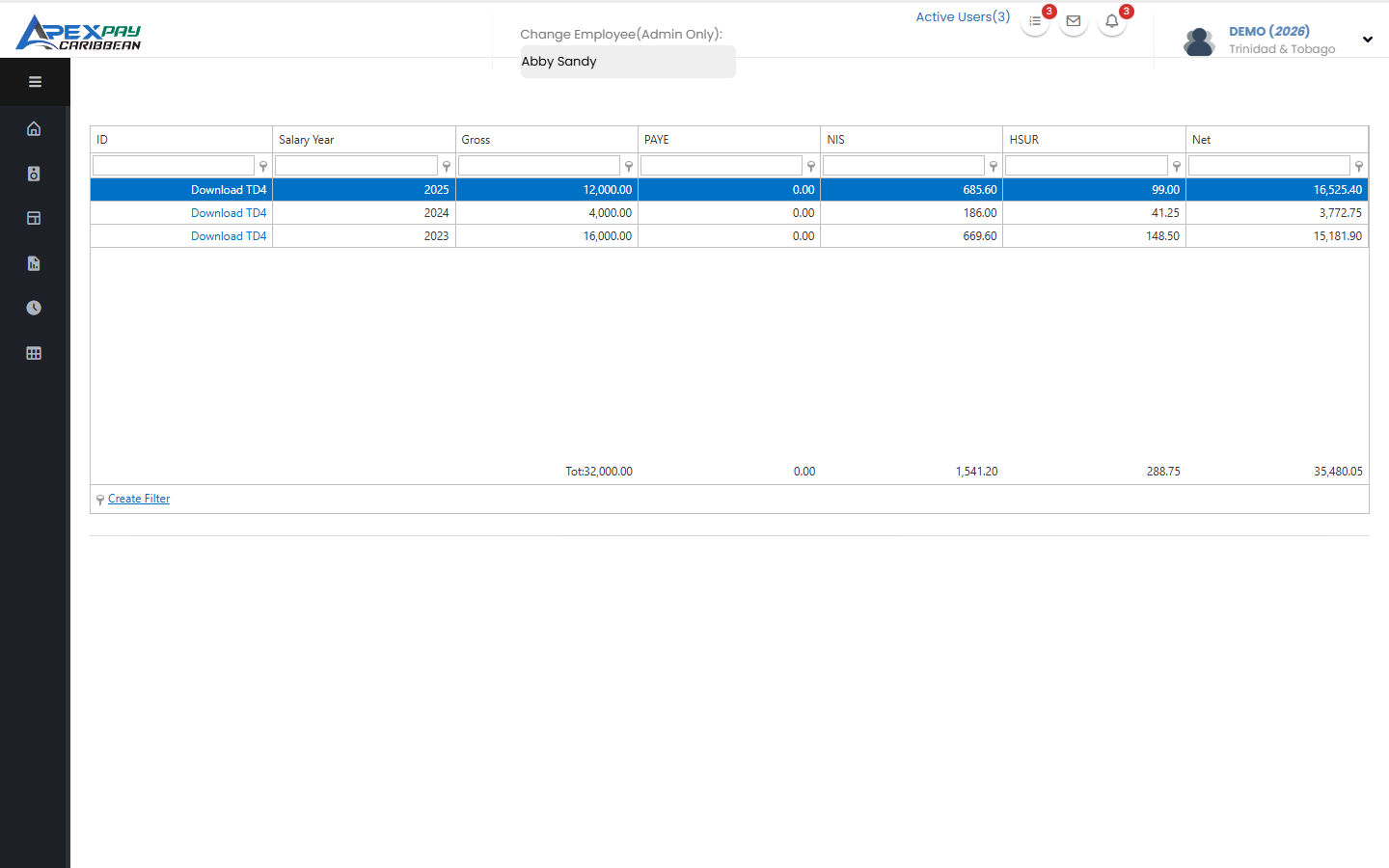Click the 16,000.00 gross amount cell
The image size is (1389, 868).
pyautogui.click(x=547, y=236)
